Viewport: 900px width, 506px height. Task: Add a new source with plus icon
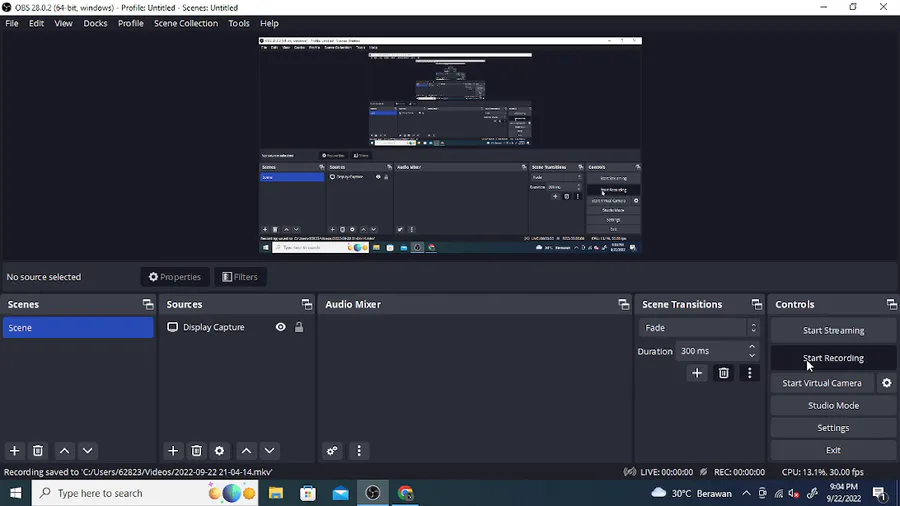coord(173,451)
